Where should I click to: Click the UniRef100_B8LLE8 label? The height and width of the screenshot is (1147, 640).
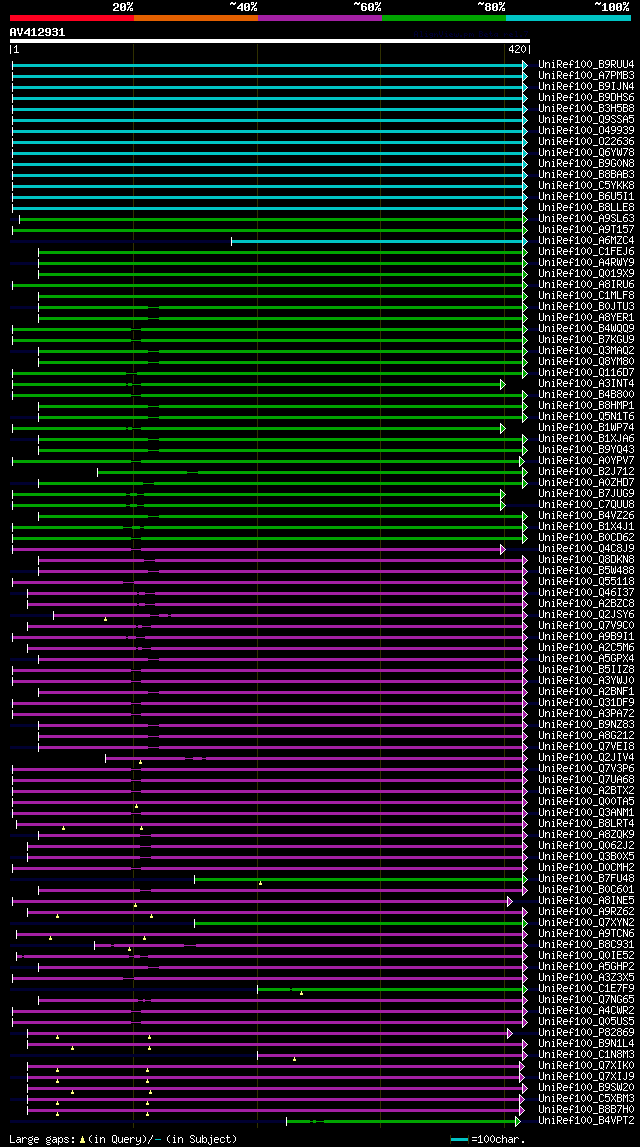pyautogui.click(x=586, y=208)
